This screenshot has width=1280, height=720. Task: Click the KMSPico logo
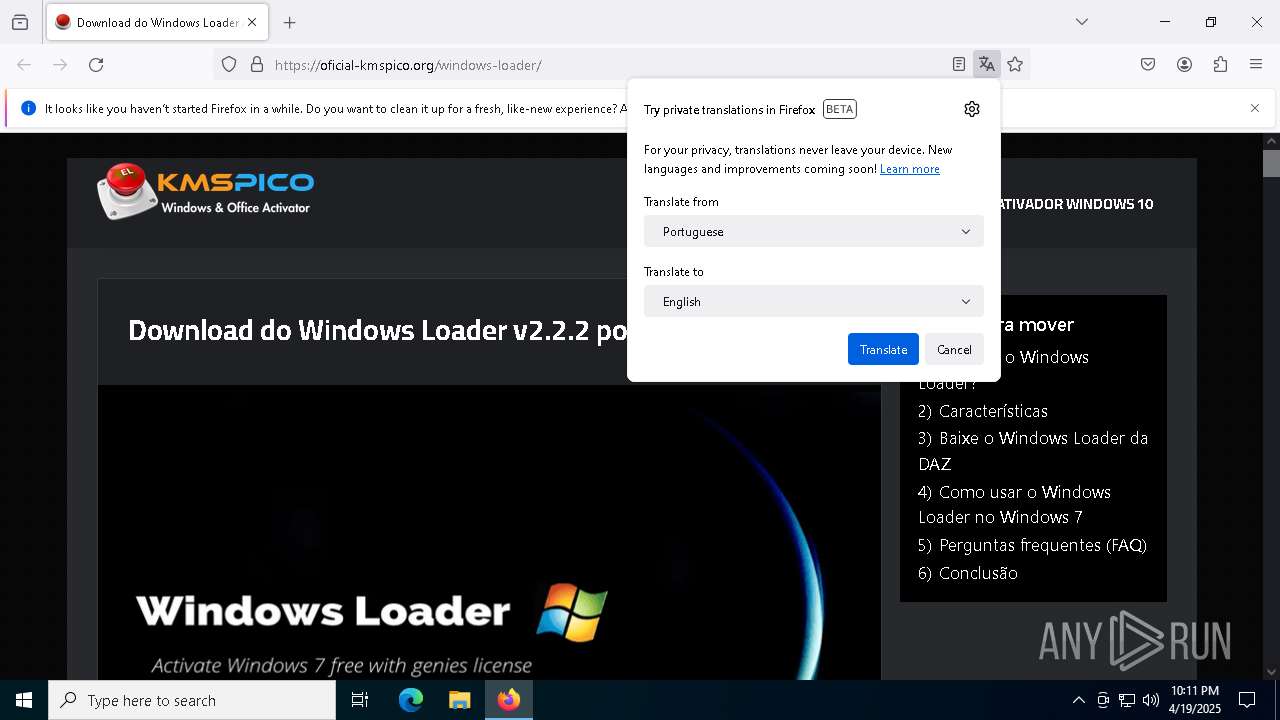(206, 192)
